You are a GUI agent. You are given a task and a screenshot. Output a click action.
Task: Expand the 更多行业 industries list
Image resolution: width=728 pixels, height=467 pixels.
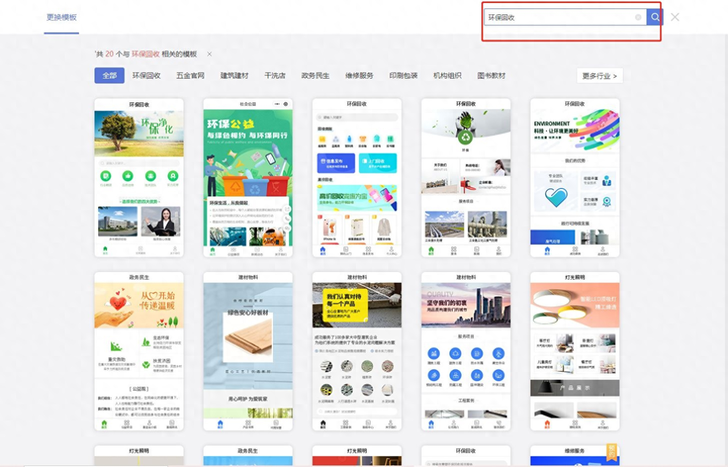tap(599, 76)
